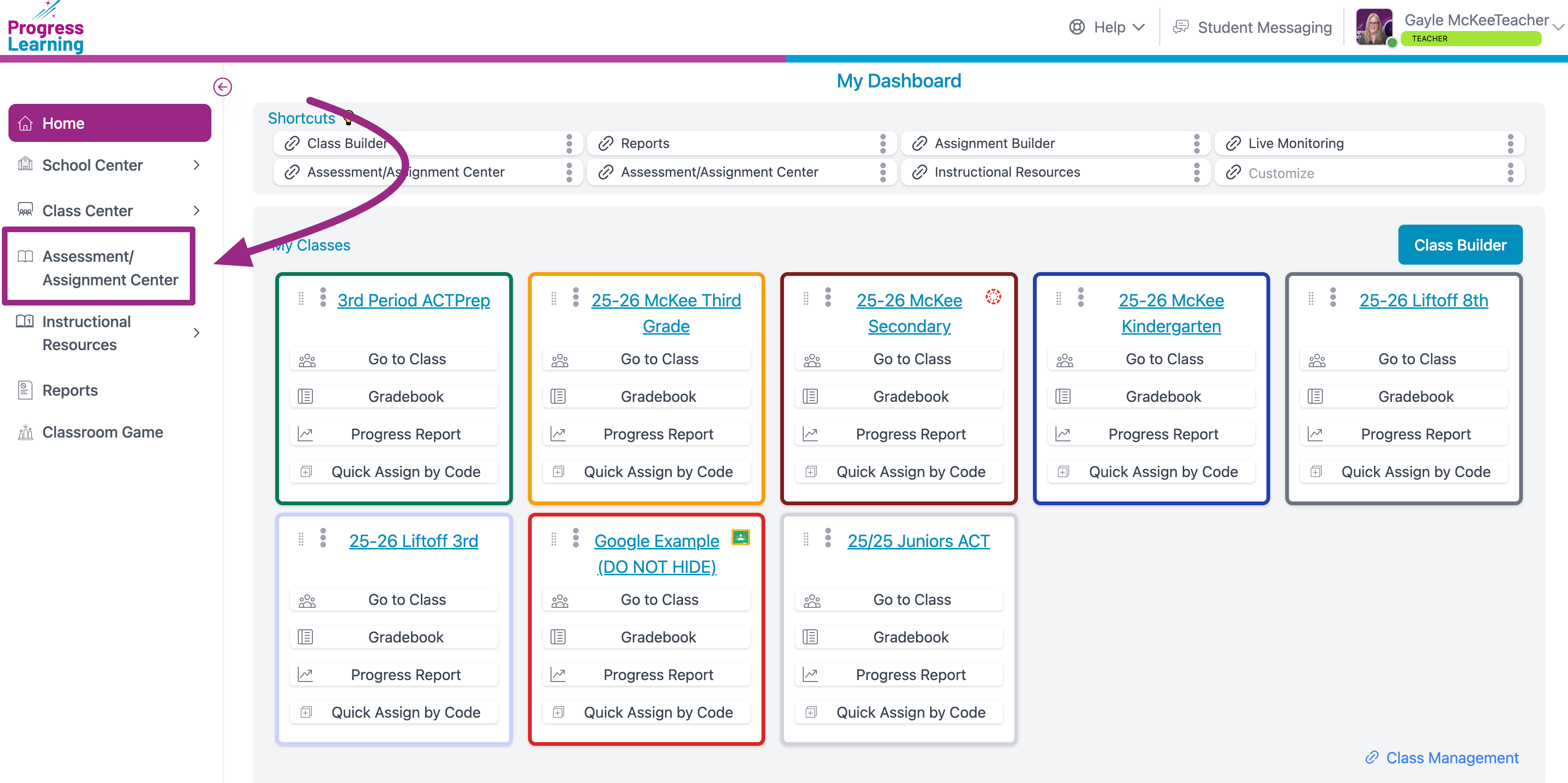Click the lightbulb icon next to Shortcuts
This screenshot has width=1568, height=783.
(348, 118)
